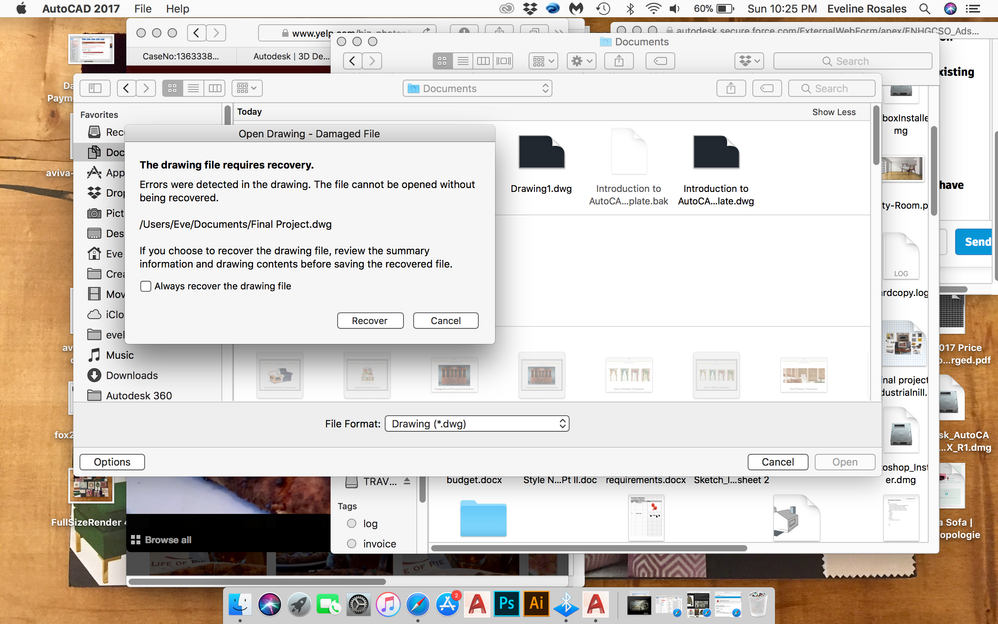Set Finder Documents window to icon view
Image resolution: width=998 pixels, height=624 pixels.
point(442,61)
